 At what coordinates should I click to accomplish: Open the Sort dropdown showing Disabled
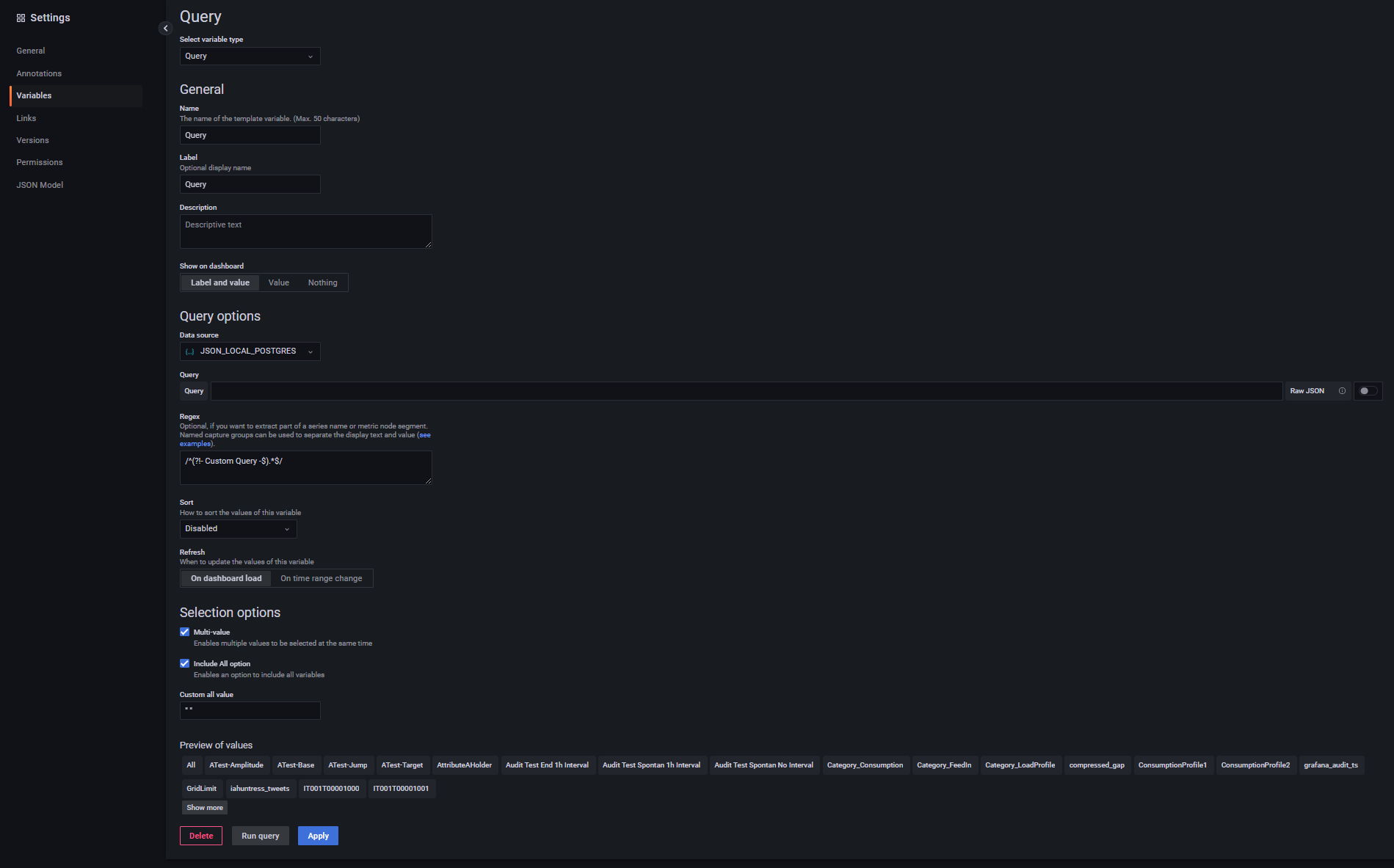pos(238,529)
